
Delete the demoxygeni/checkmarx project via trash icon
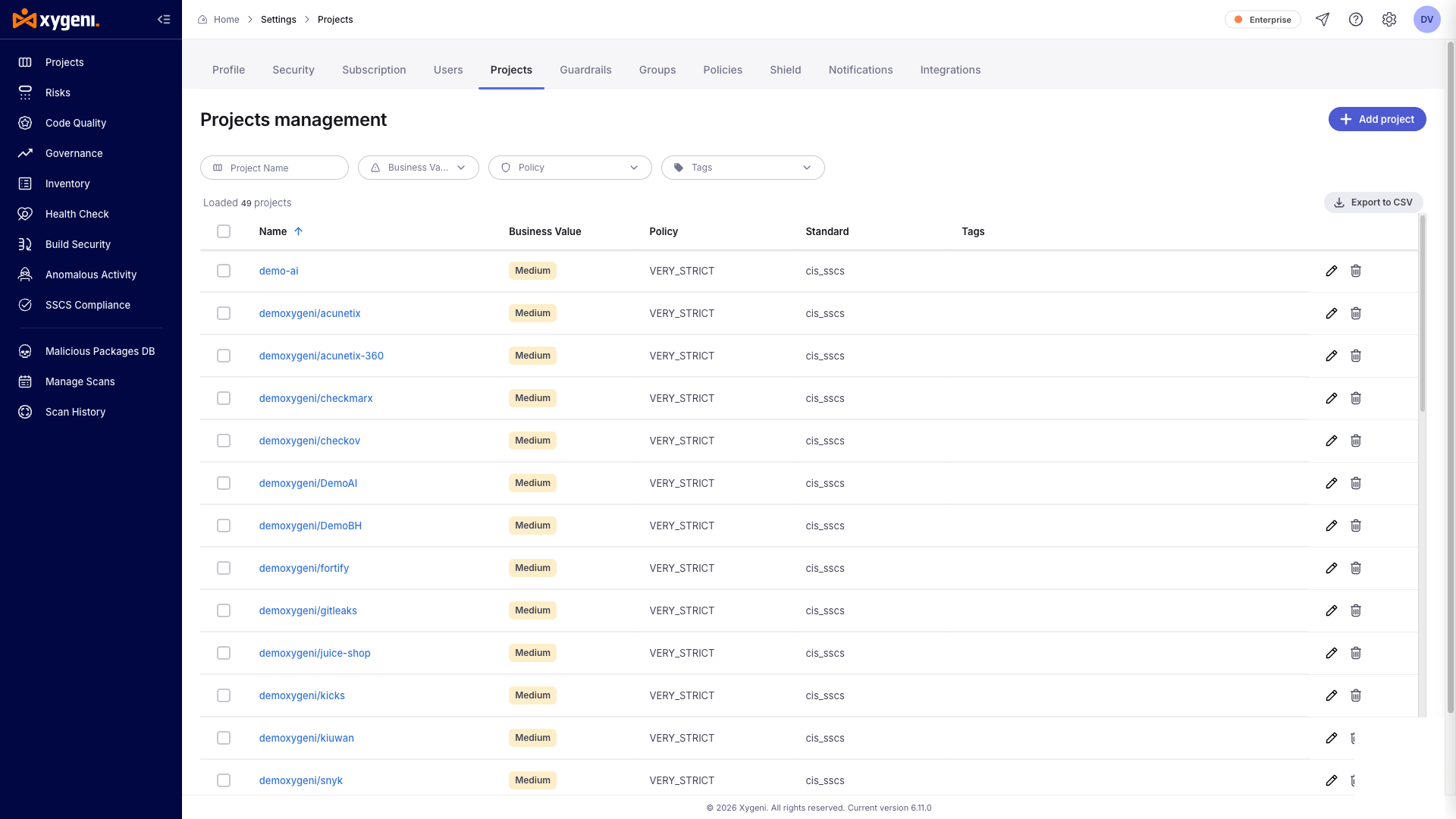1356,398
